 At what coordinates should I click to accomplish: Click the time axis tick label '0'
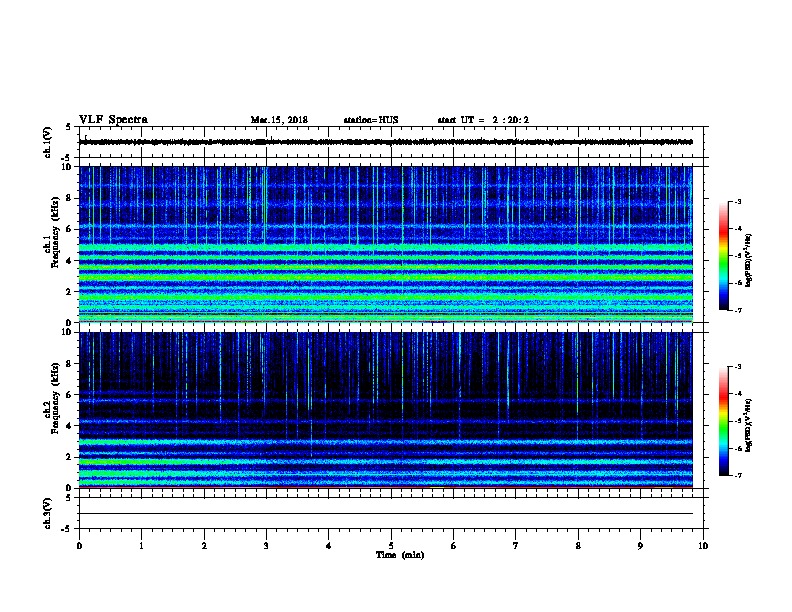79,546
